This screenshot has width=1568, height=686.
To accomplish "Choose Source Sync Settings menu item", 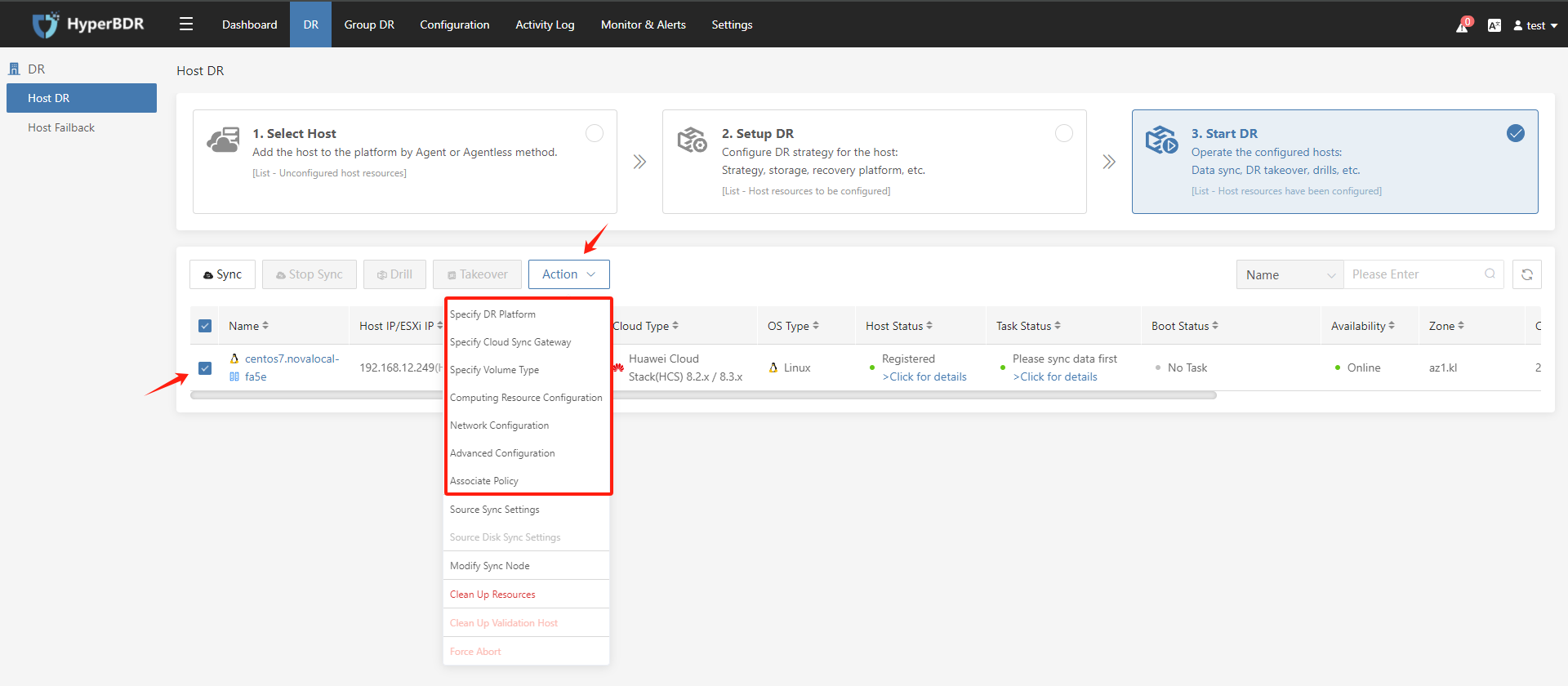I will (x=527, y=510).
